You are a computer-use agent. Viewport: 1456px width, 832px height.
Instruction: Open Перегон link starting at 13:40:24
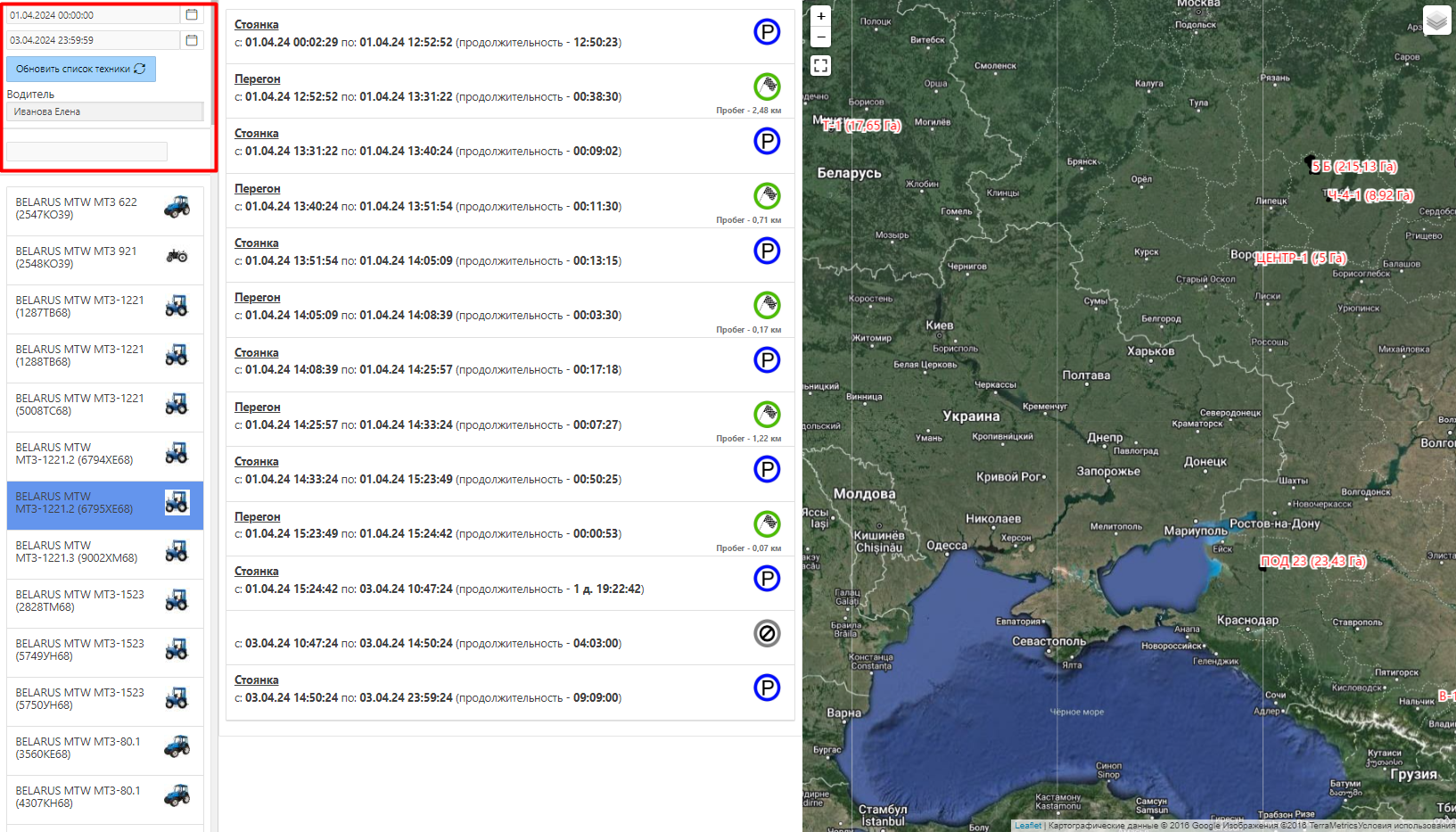click(257, 189)
